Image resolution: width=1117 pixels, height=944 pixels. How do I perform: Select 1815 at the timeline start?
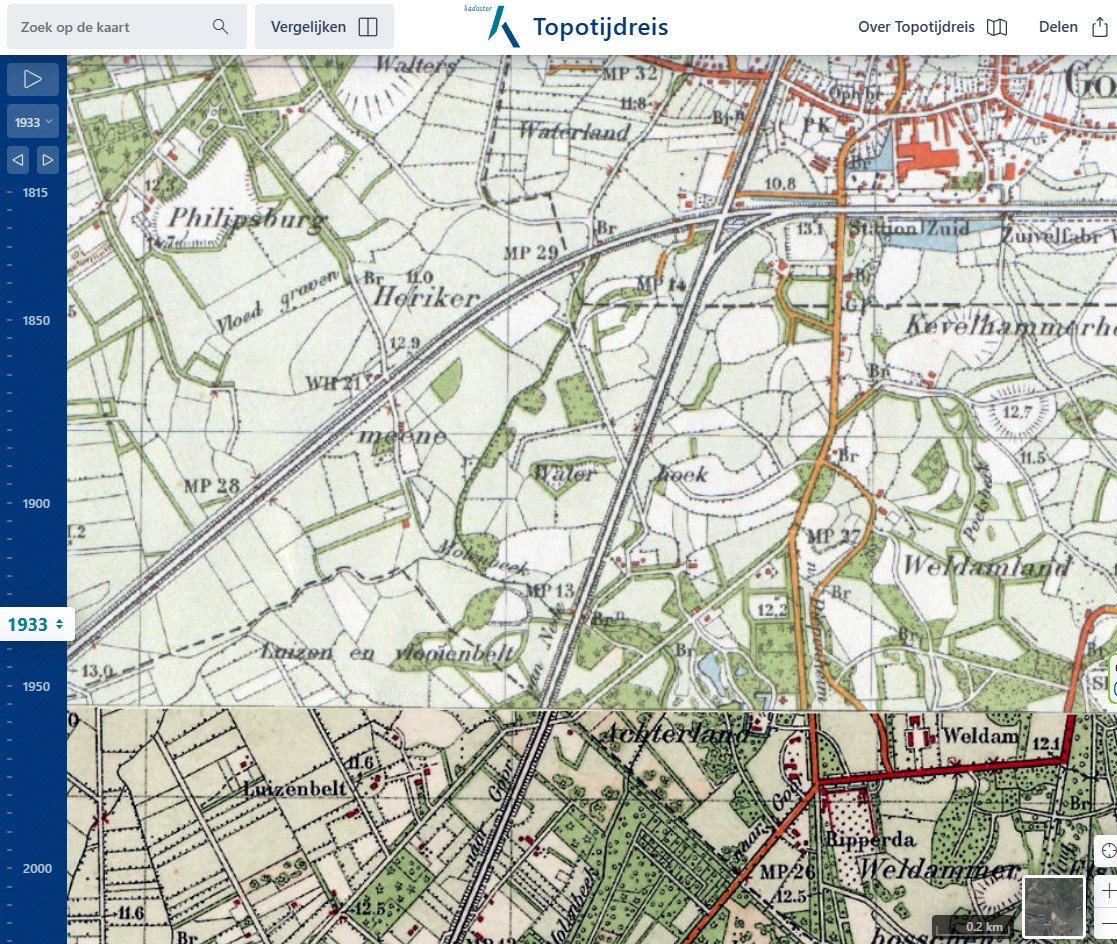[35, 193]
